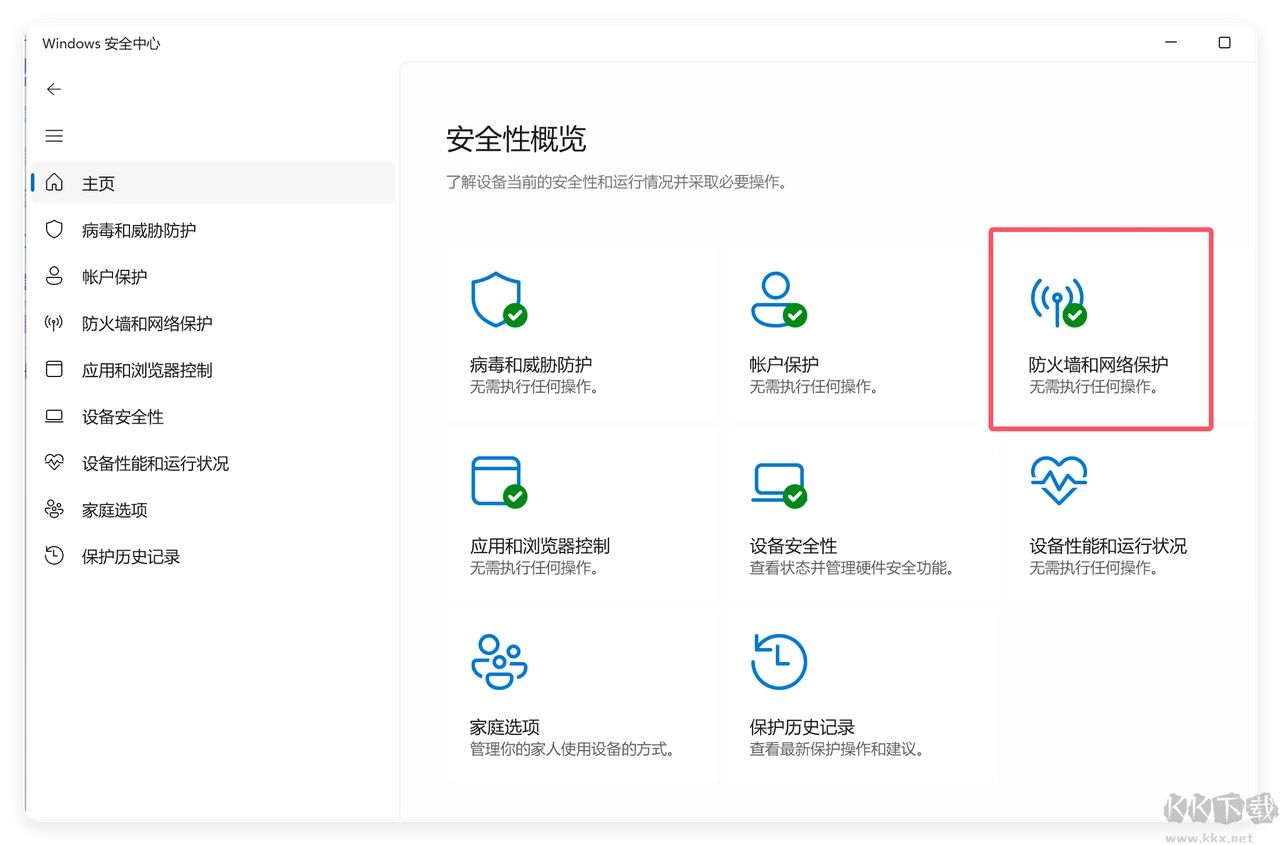Click the back arrow at top left
The height and width of the screenshot is (845, 1280).
[53, 89]
